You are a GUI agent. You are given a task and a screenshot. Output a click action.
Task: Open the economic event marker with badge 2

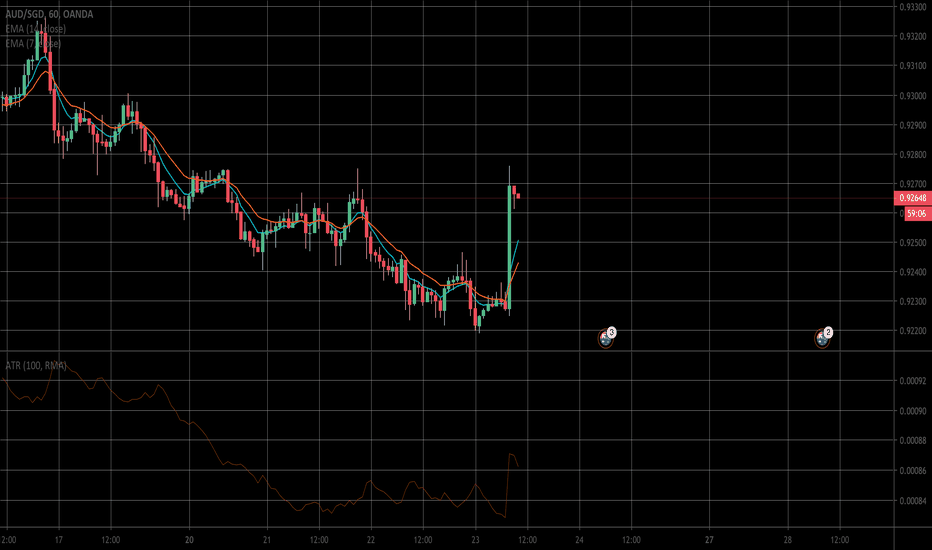822,338
